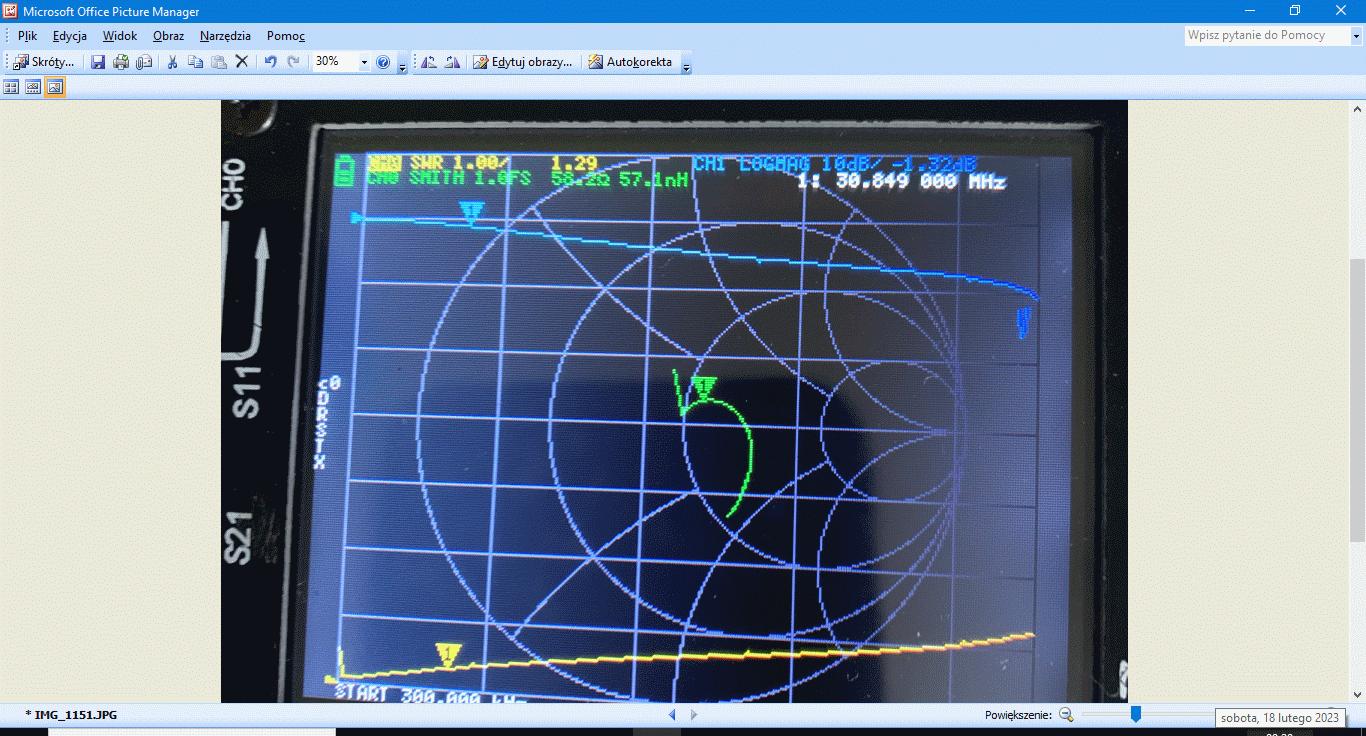Open the Plik menu
The image size is (1366, 736).
(x=27, y=35)
